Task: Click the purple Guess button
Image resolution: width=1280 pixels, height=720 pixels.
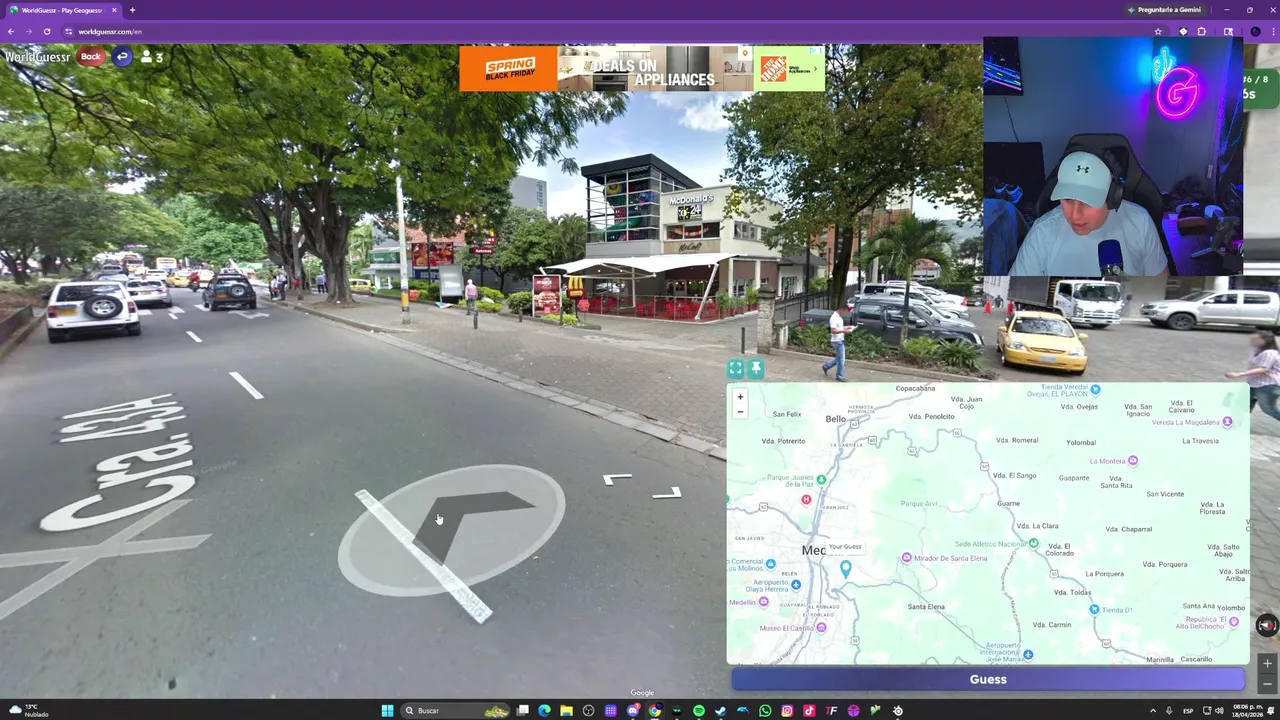Action: (988, 680)
